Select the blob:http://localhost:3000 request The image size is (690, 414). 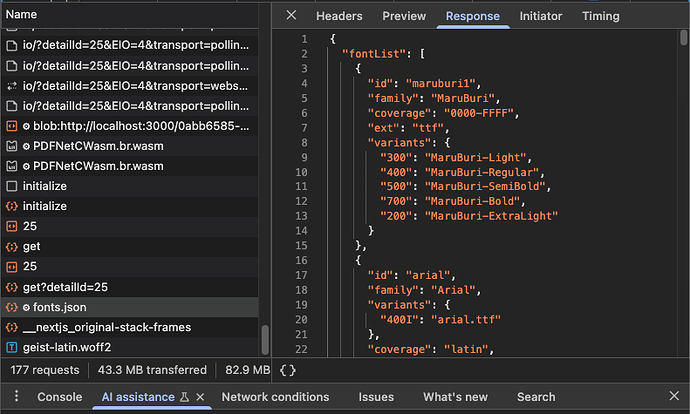click(x=130, y=126)
